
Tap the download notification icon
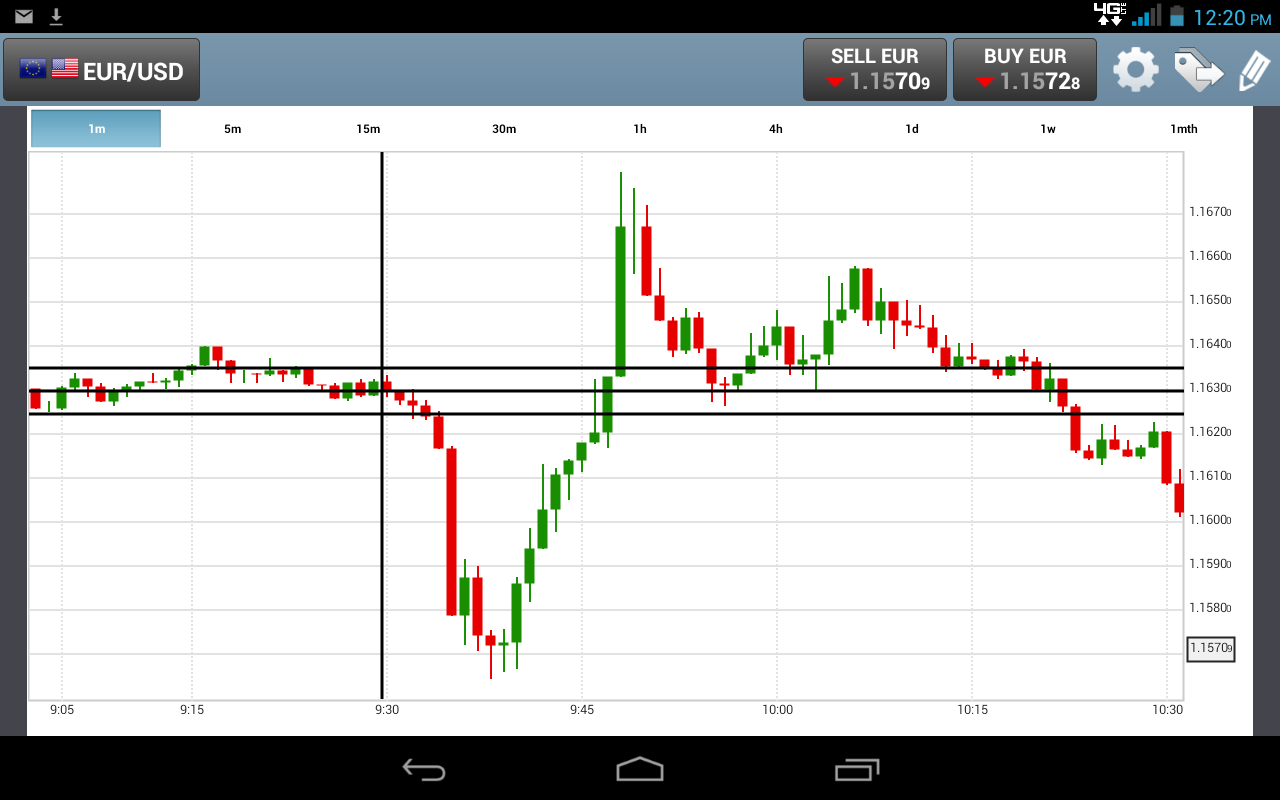(56, 16)
